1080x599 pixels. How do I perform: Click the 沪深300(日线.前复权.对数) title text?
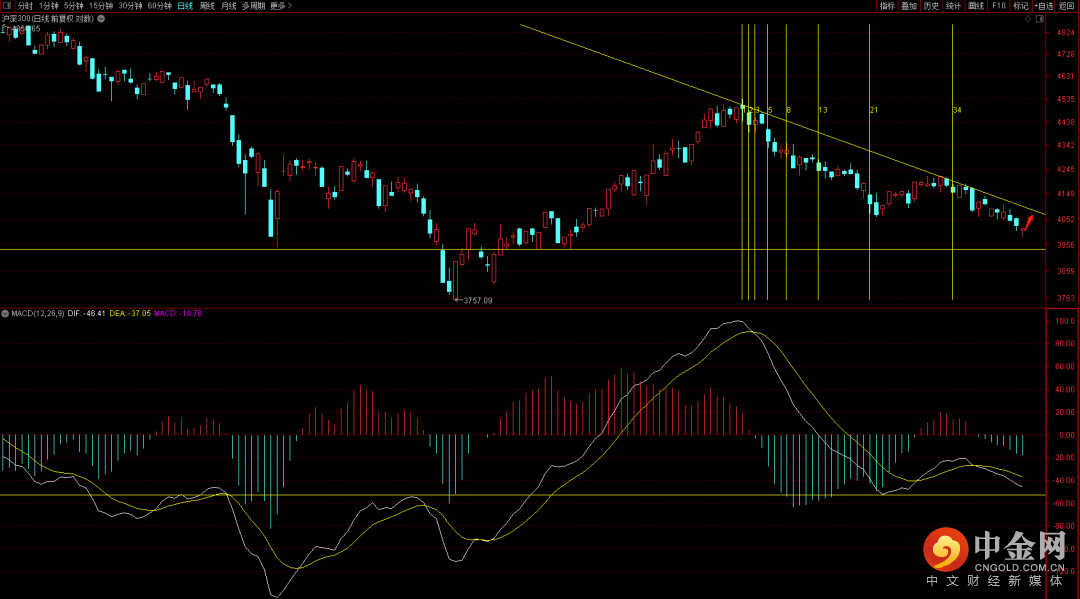pos(48,19)
